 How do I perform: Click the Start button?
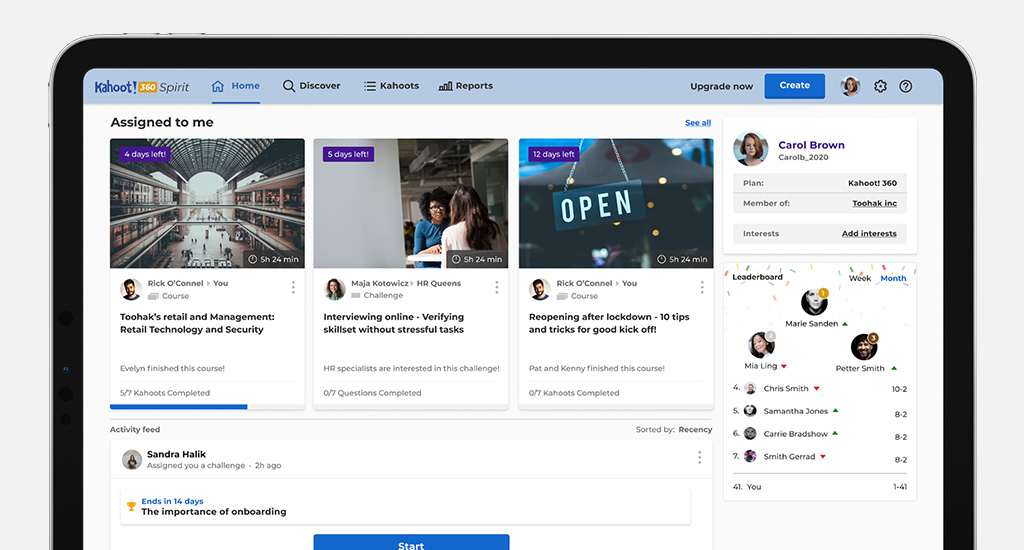411,543
